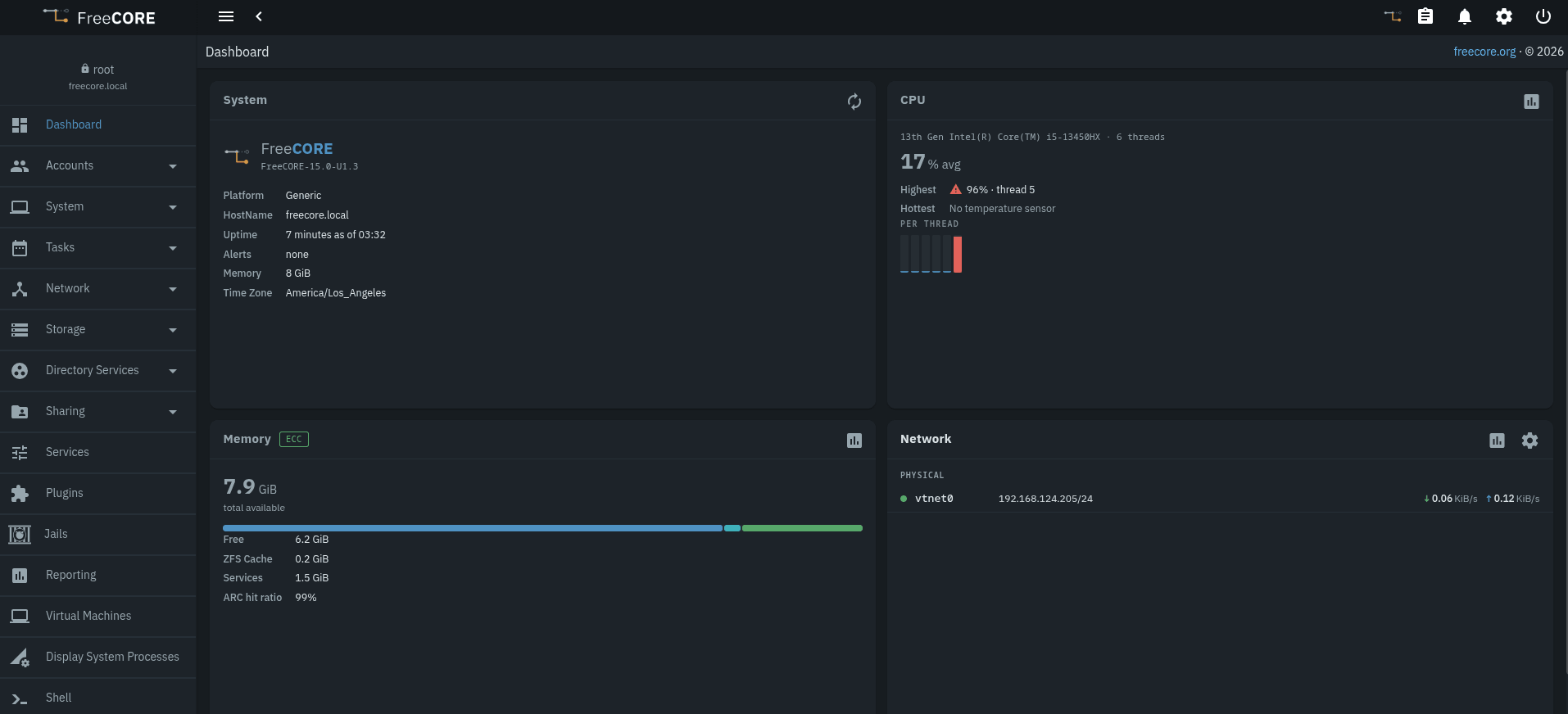Viewport: 1568px width, 714px height.
Task: Click the ECC badge in Memory card
Action: point(294,440)
